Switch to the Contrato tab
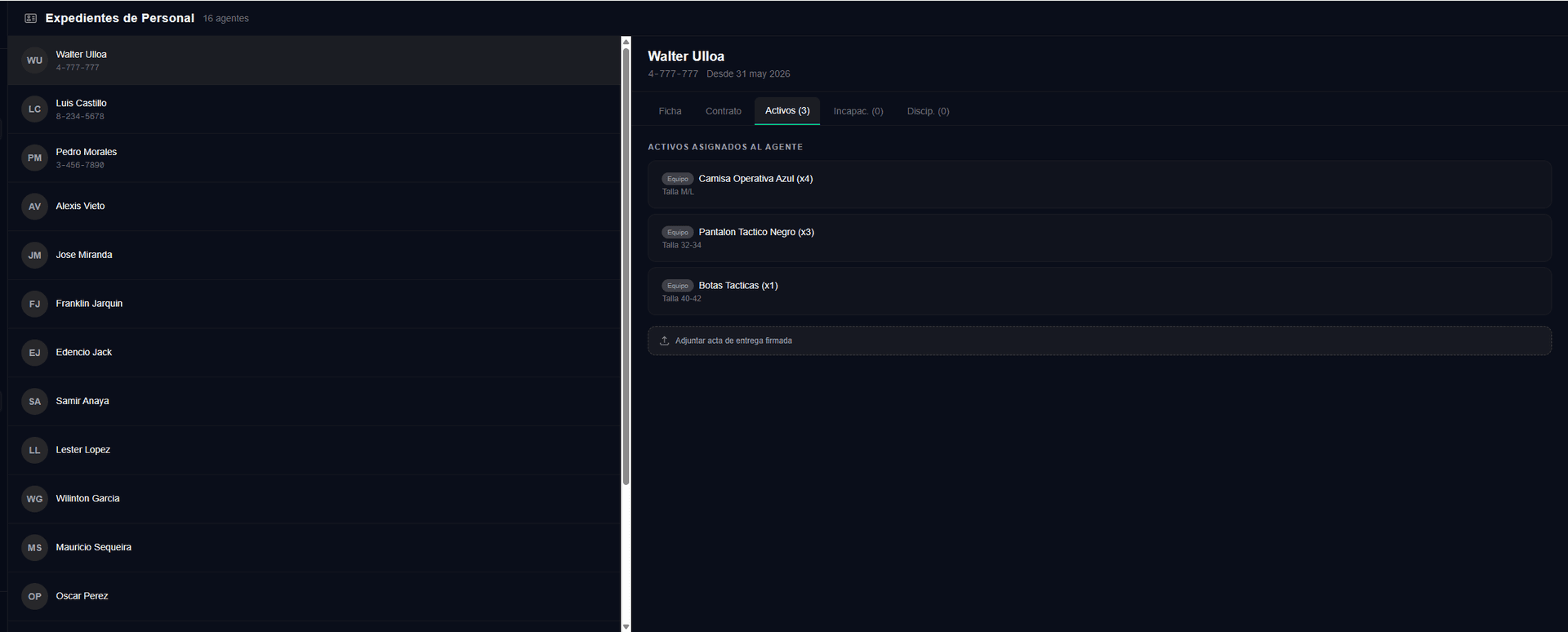The width and height of the screenshot is (1568, 632). (724, 111)
